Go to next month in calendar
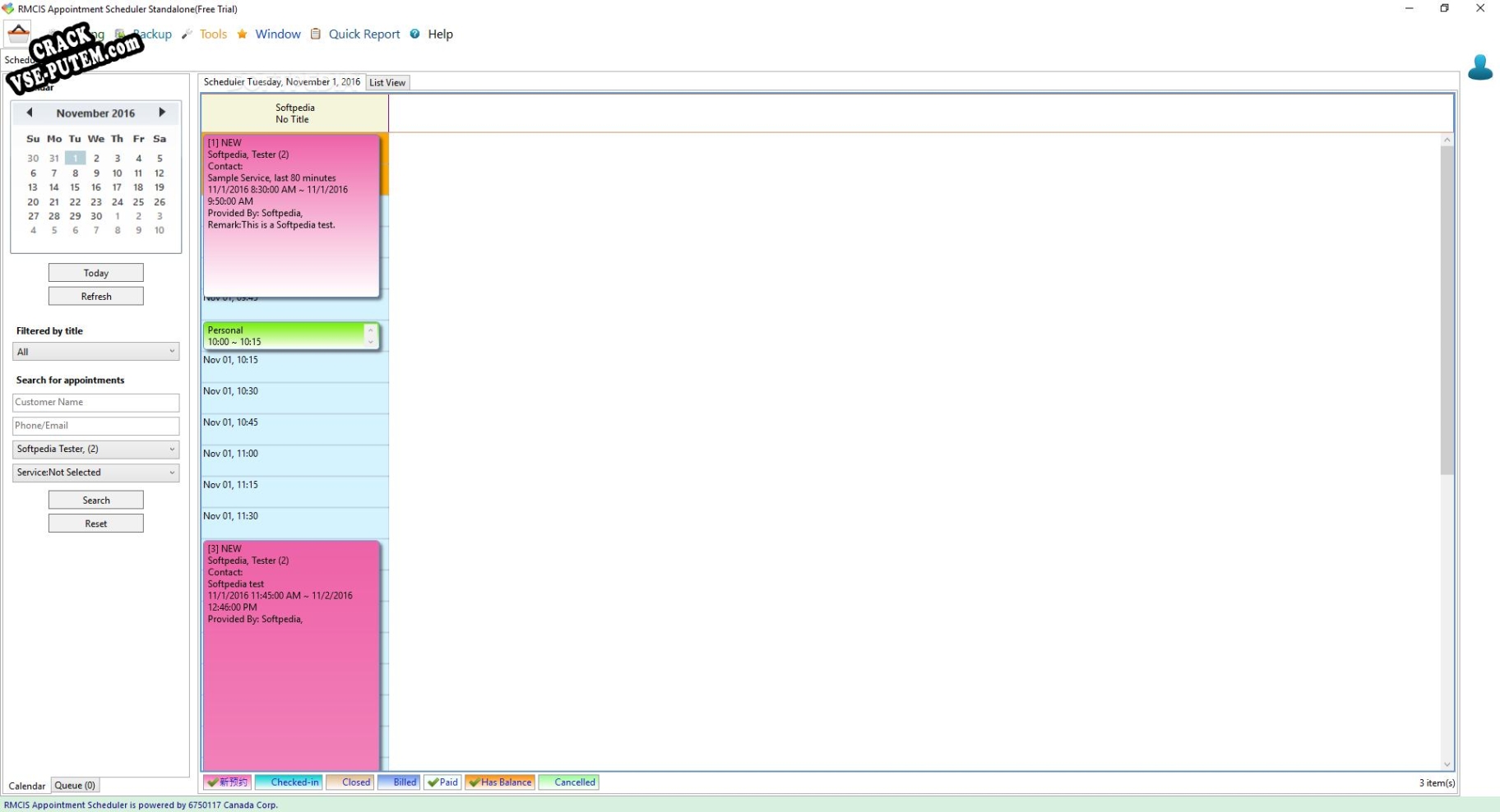Screen dimensions: 1500x812 (x=162, y=113)
